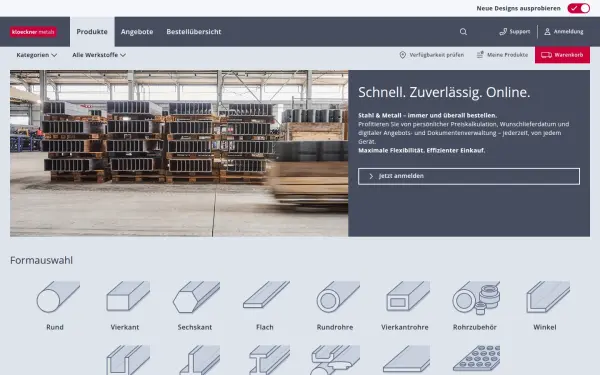This screenshot has height=375, width=600.
Task: Open the Angebote tab
Action: (137, 32)
